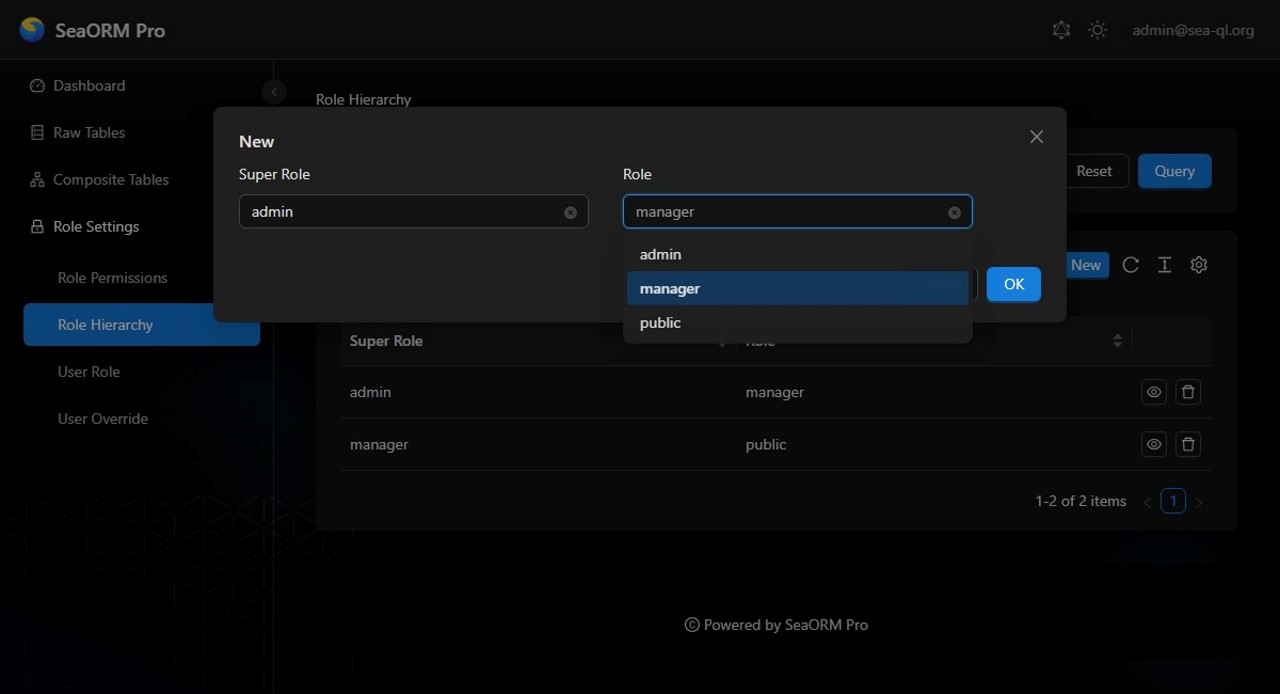This screenshot has width=1280, height=694.
Task: Clear the Role manager input value
Action: coord(954,212)
